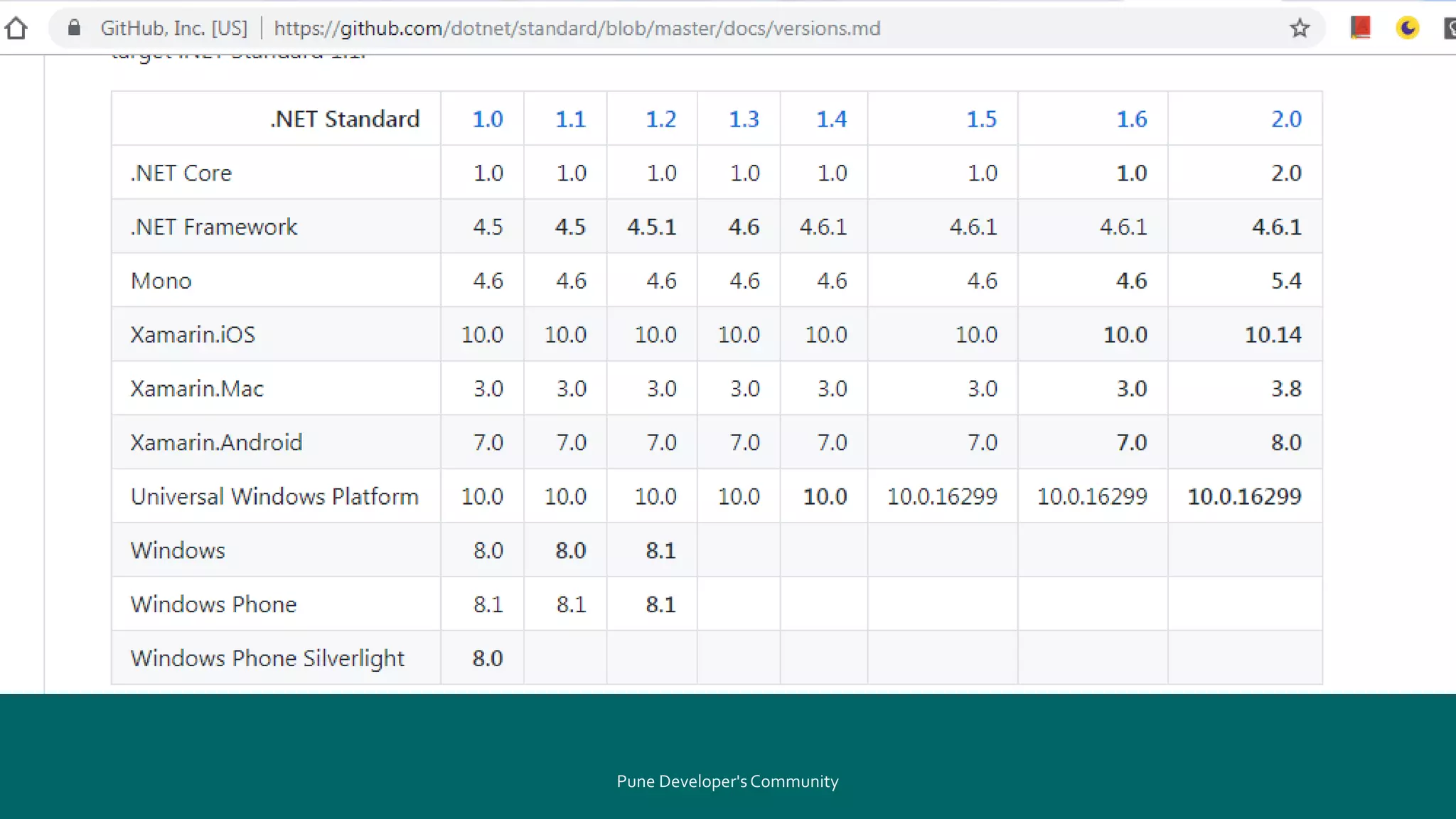Select Windows Phone Silverlight row label
The width and height of the screenshot is (1456, 819).
(267, 658)
